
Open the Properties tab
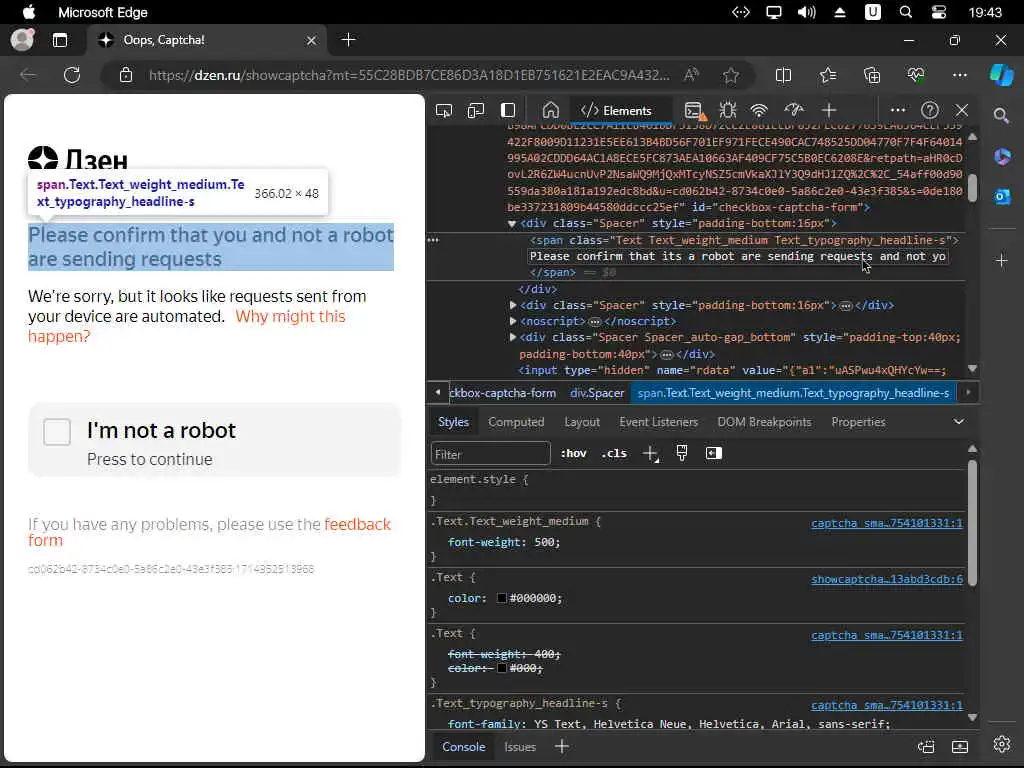[858, 422]
